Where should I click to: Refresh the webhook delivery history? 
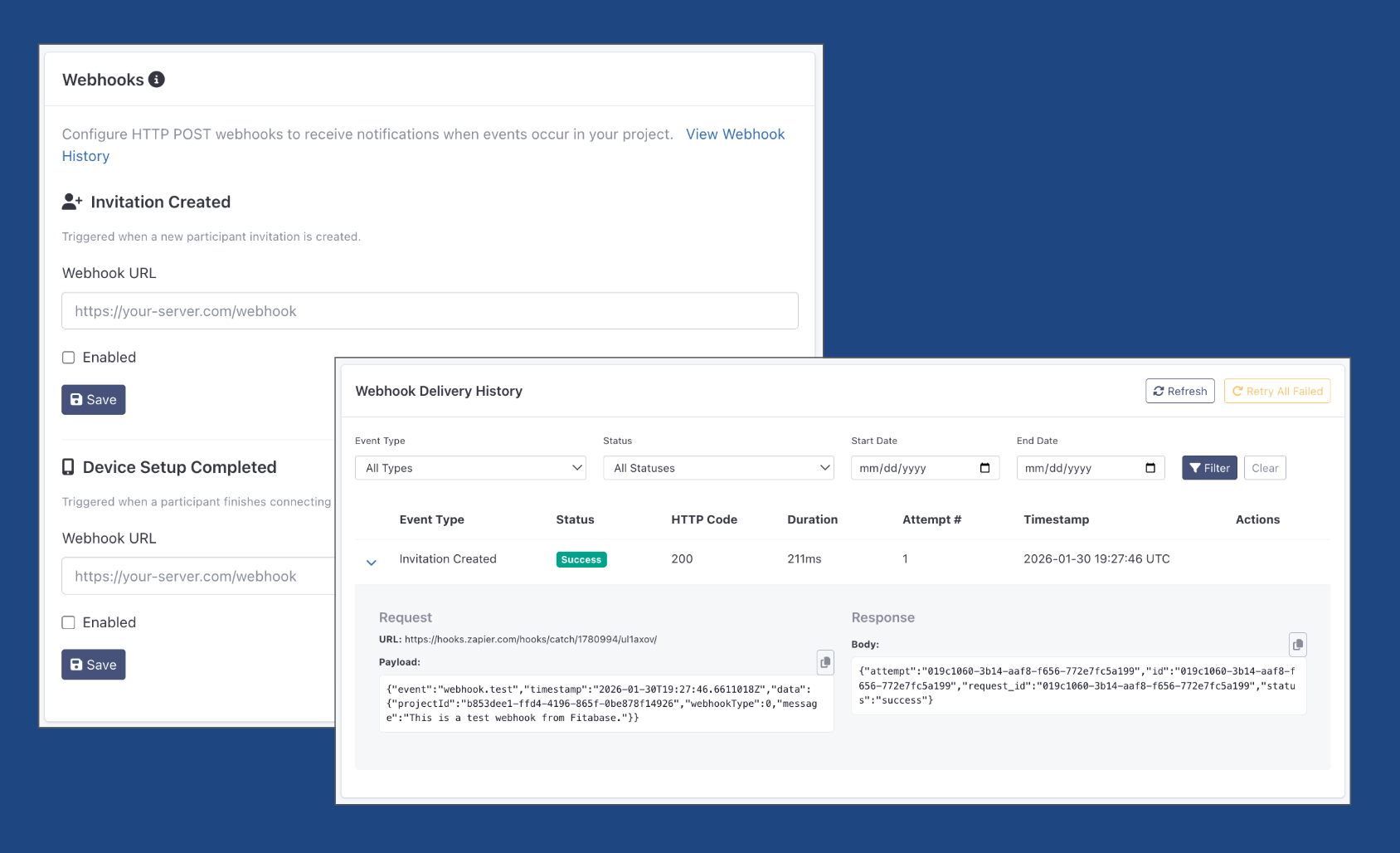tap(1179, 391)
